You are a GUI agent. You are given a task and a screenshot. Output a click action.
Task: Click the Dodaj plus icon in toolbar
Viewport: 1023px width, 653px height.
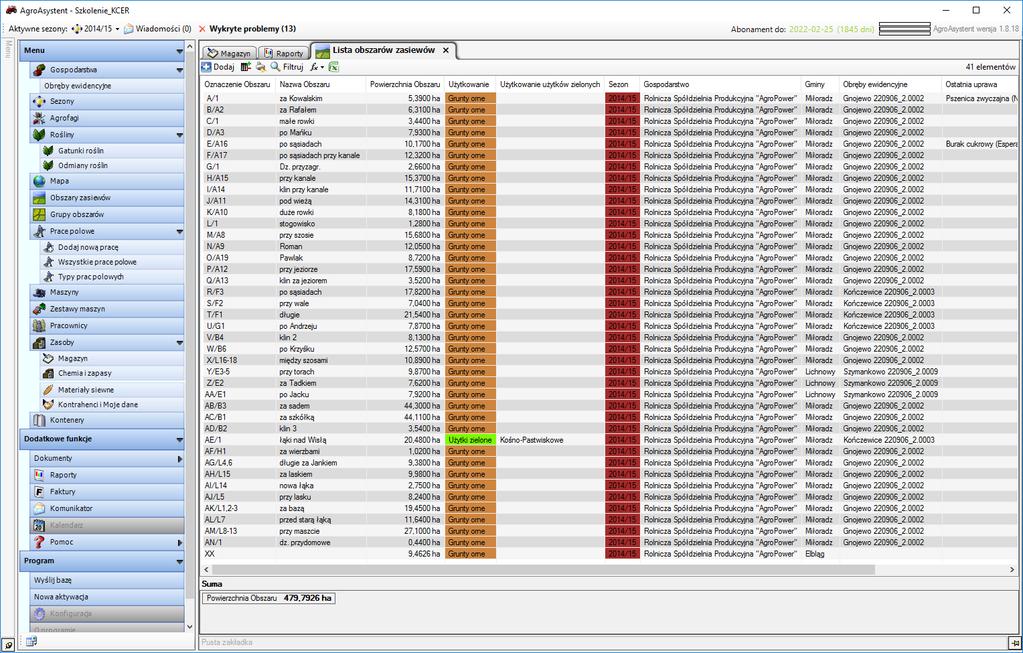[206, 67]
